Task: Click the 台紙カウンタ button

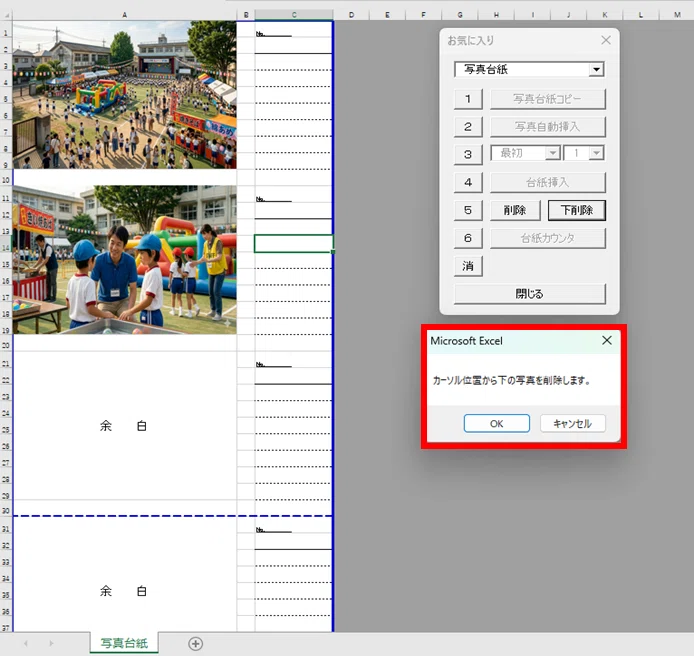Action: [x=547, y=238]
